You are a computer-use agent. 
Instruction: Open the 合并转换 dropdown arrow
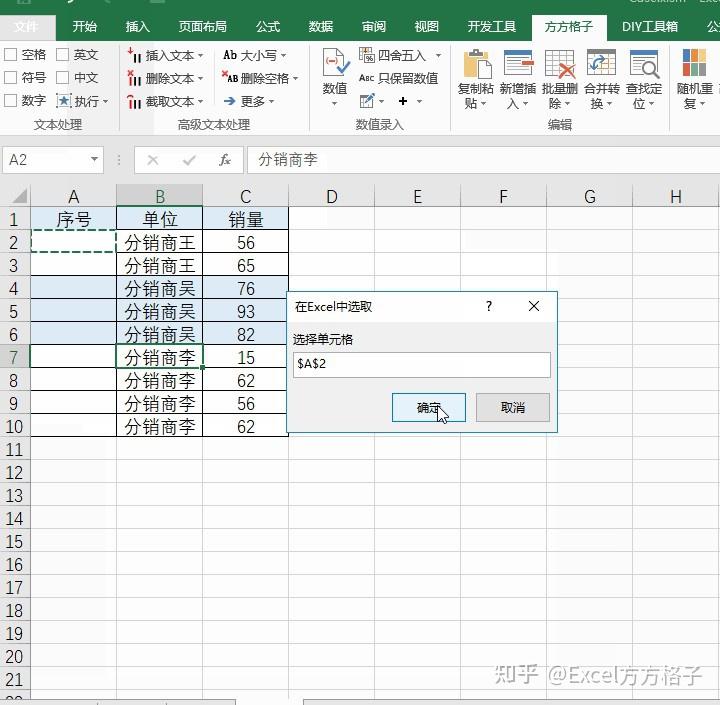pyautogui.click(x=609, y=104)
